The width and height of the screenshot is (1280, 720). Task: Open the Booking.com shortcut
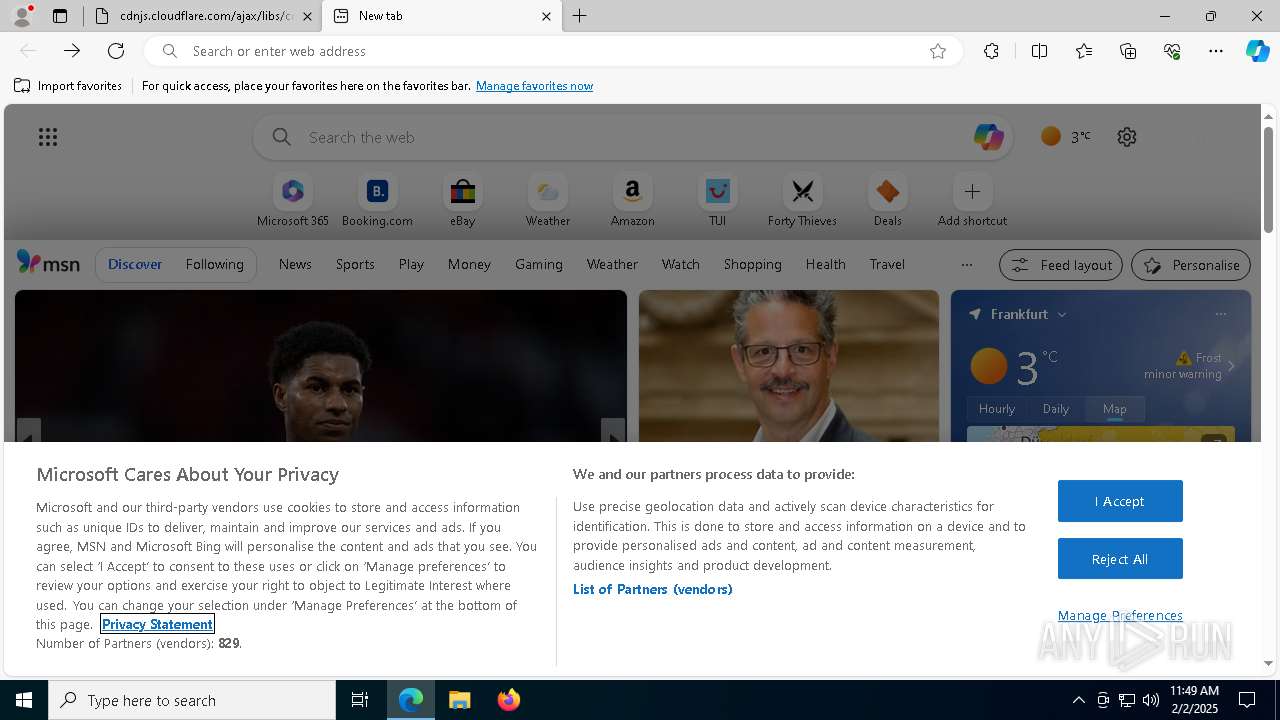click(377, 200)
